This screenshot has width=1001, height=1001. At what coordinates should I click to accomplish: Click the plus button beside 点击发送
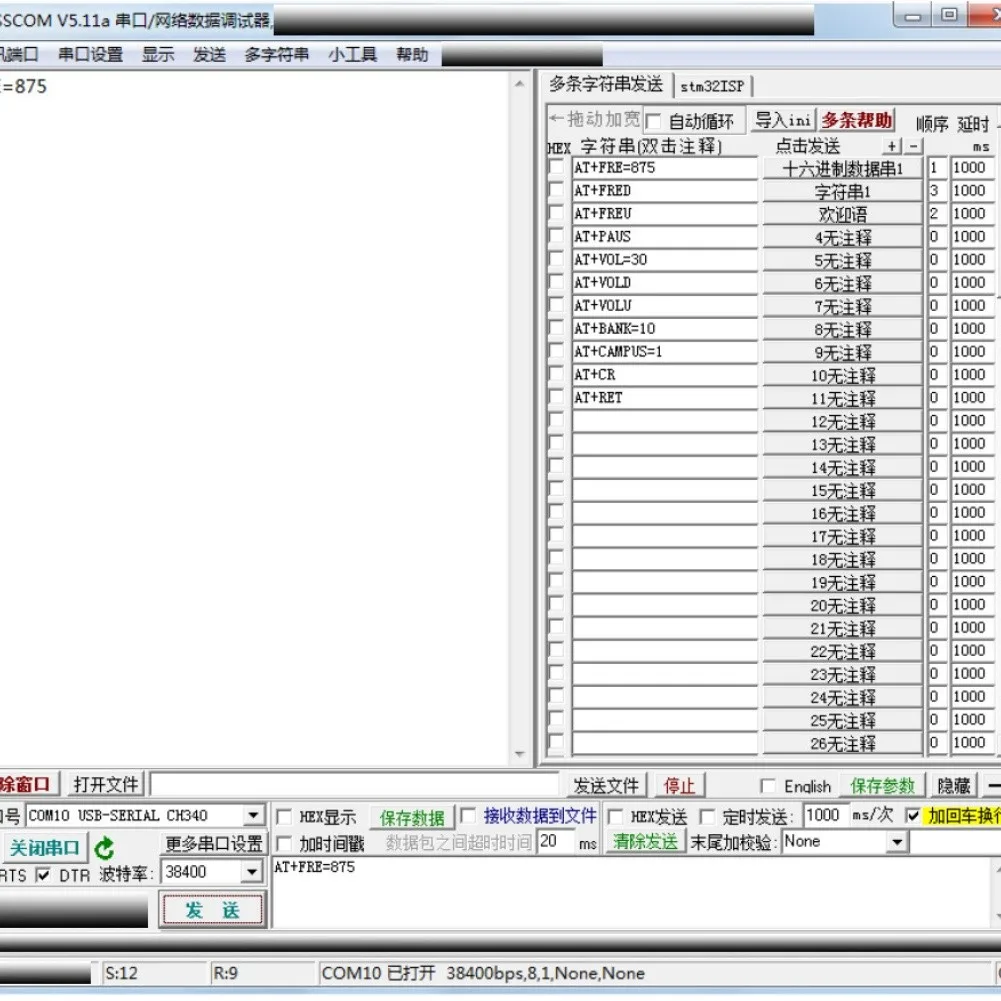(893, 147)
